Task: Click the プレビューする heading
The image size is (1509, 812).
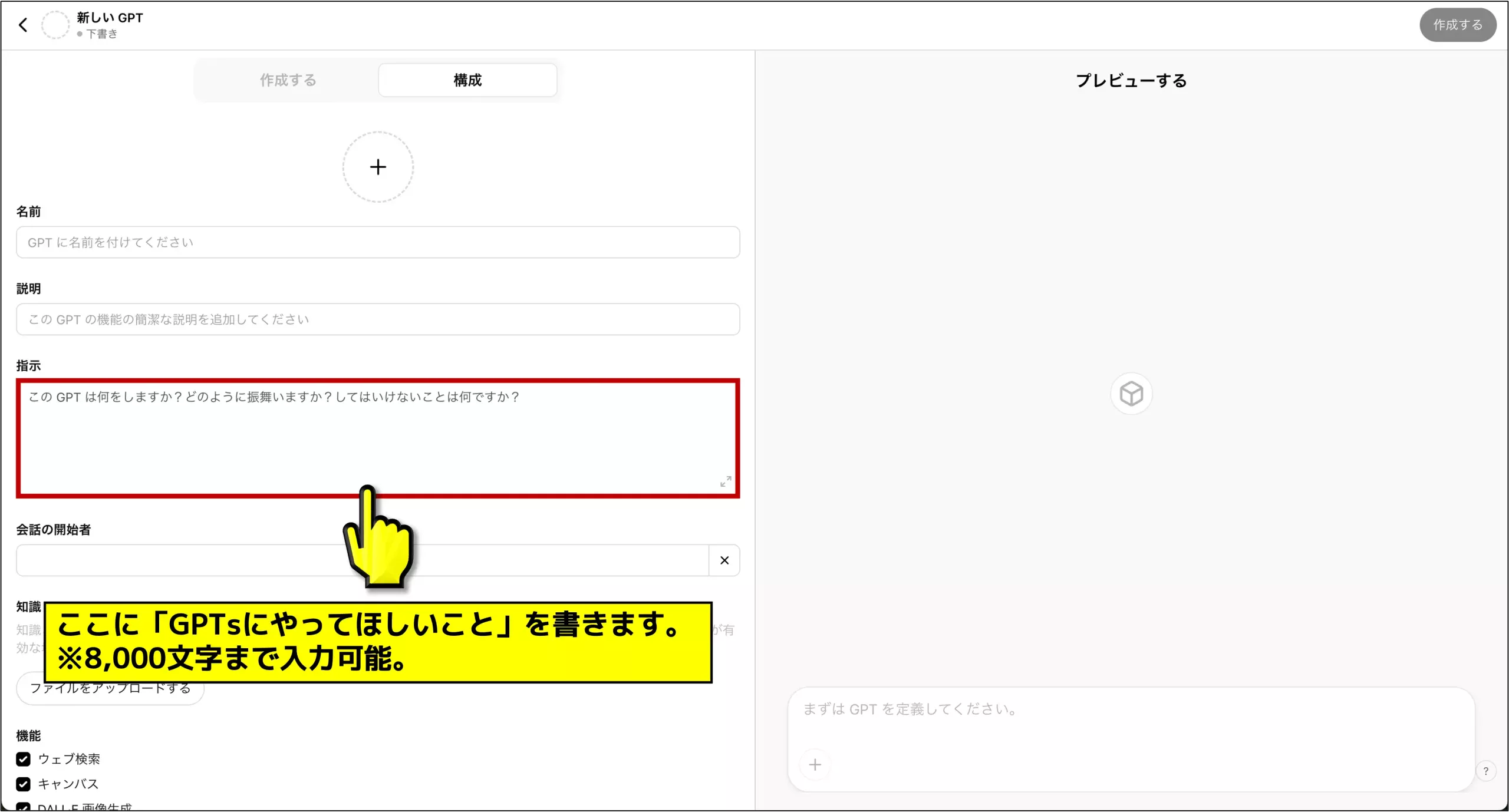Action: pos(1131,80)
